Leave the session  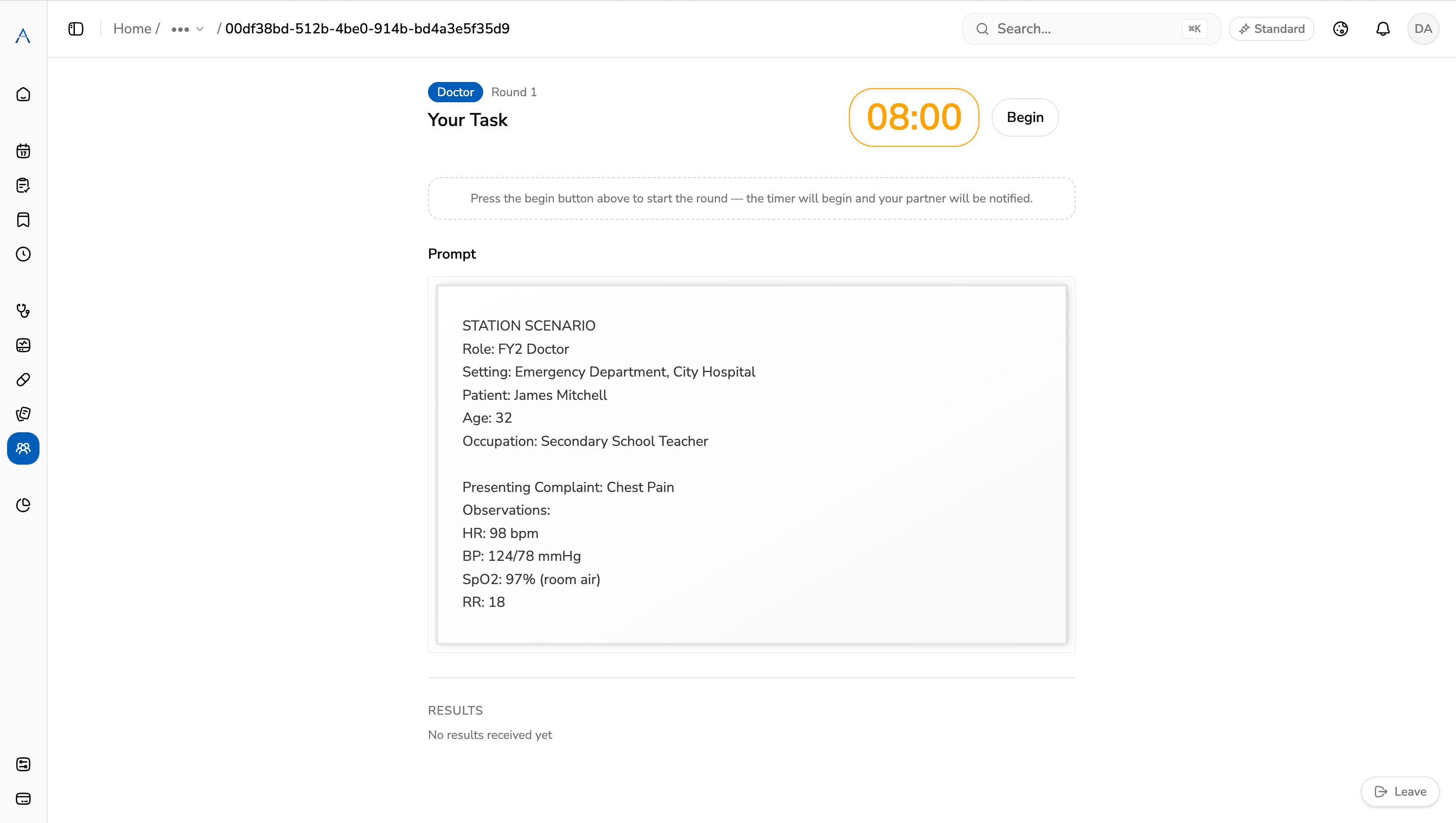1400,792
